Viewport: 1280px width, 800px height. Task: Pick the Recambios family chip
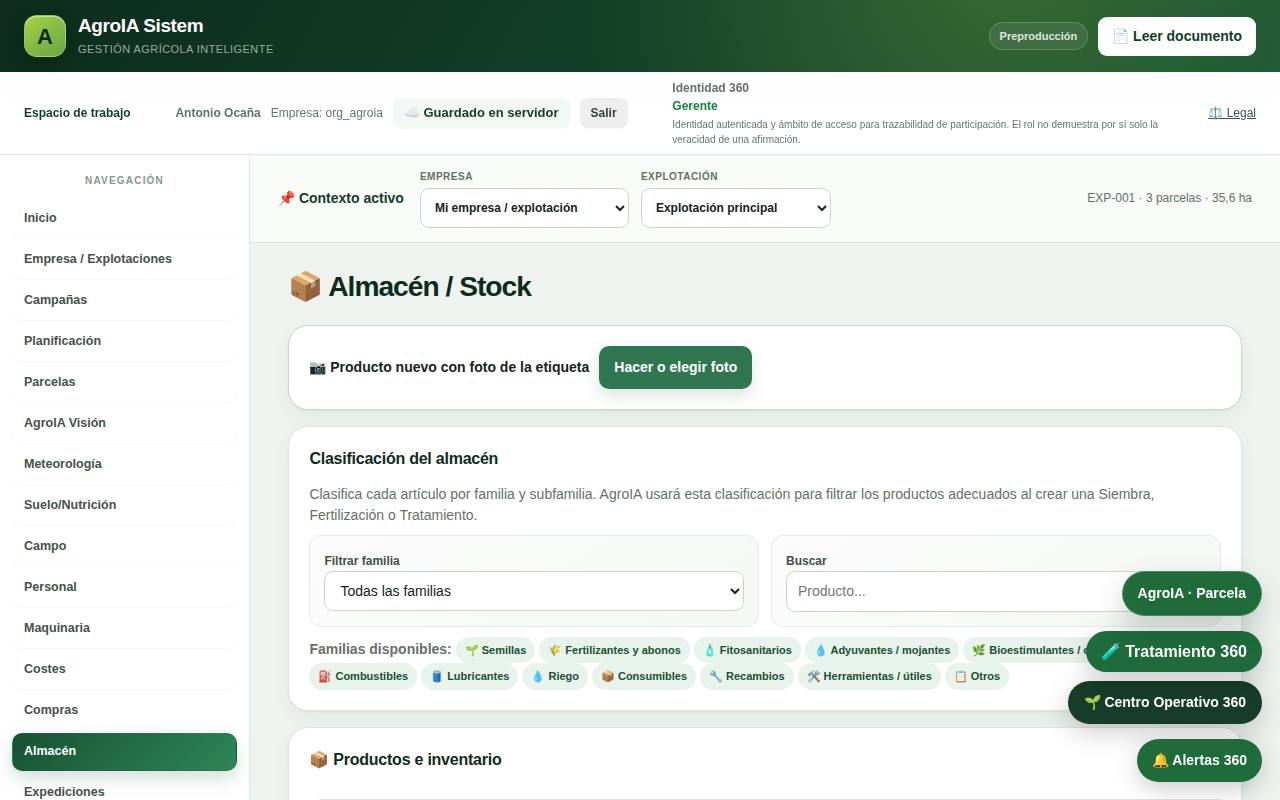point(747,676)
